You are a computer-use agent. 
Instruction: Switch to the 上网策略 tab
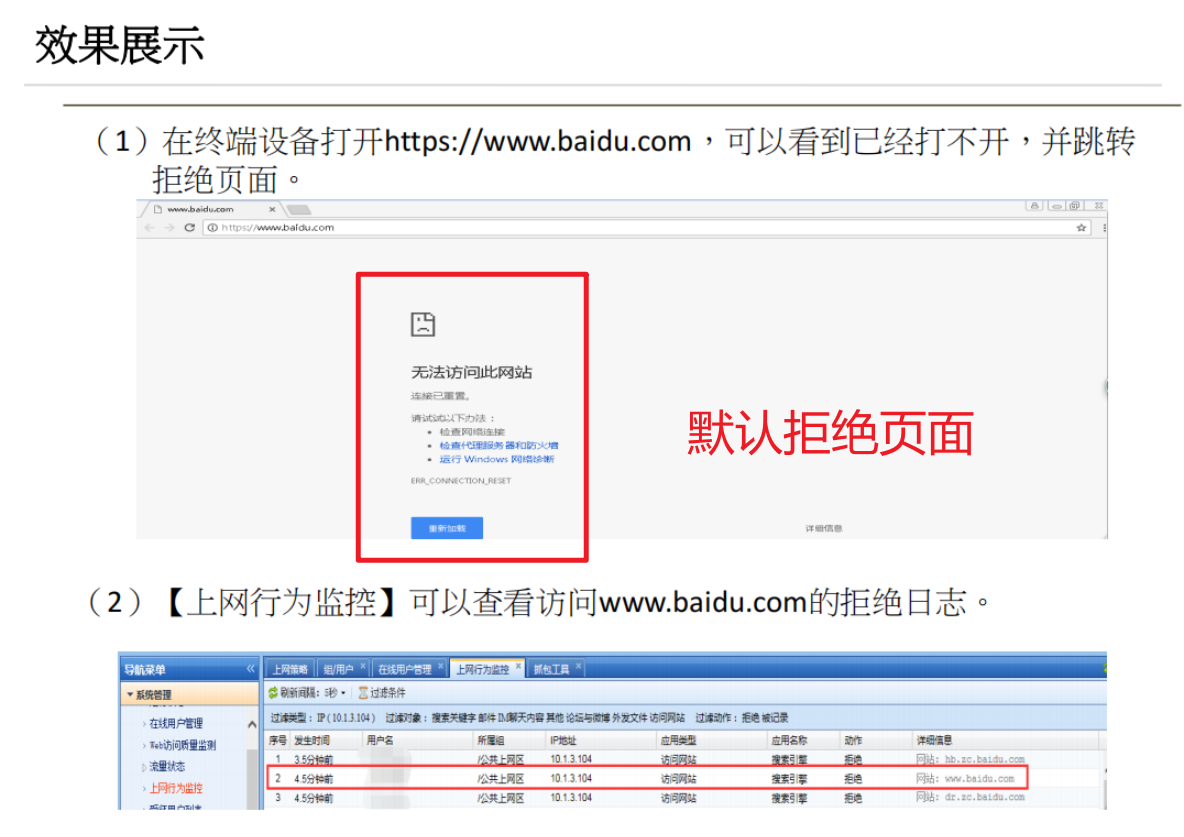click(289, 669)
